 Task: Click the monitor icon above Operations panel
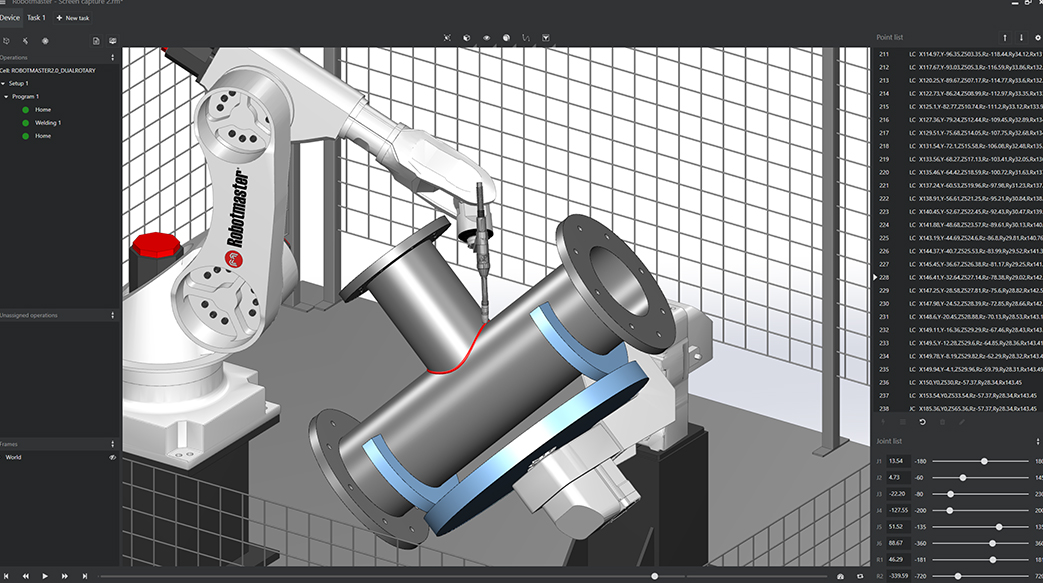click(112, 41)
